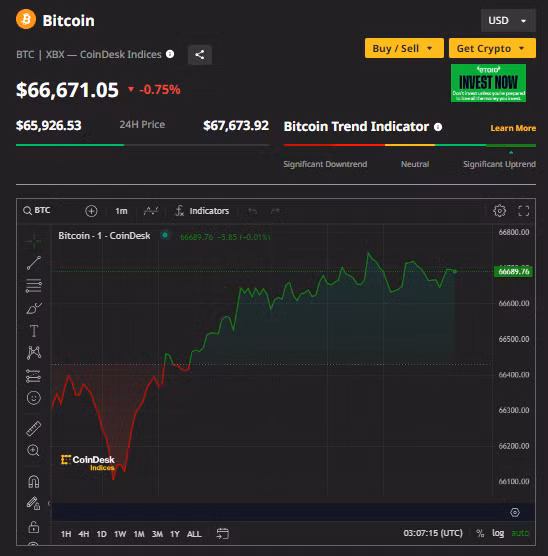Select the prediction and measurement tool
Screen dimensions: 548x556
(x=34, y=376)
